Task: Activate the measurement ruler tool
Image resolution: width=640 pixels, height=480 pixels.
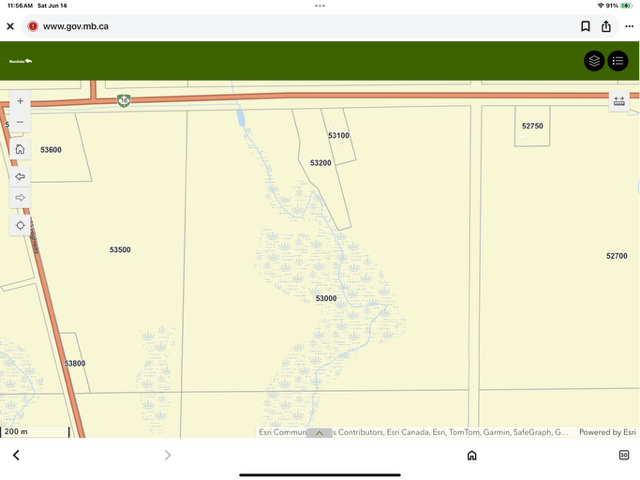Action: click(x=618, y=101)
